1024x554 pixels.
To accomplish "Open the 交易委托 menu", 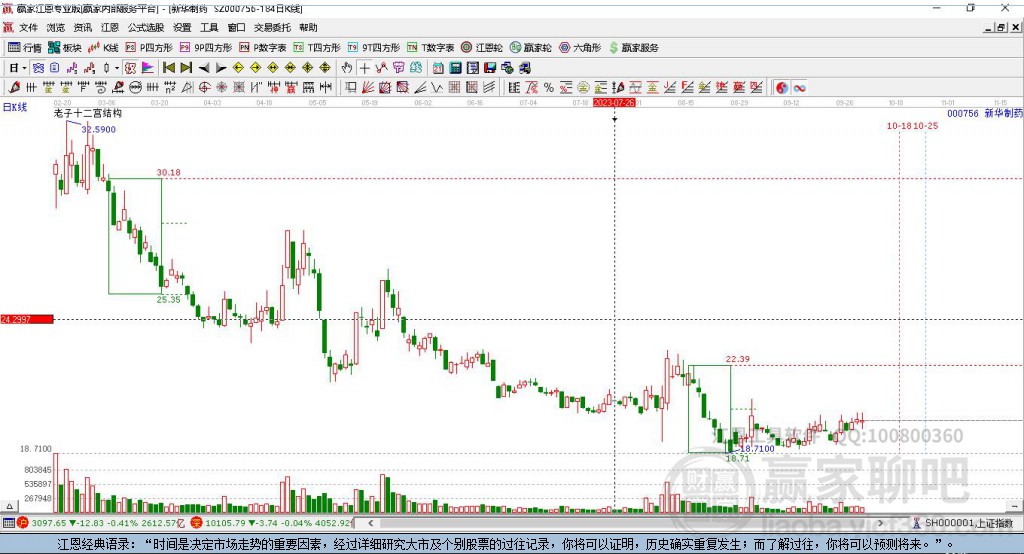I will (272, 27).
